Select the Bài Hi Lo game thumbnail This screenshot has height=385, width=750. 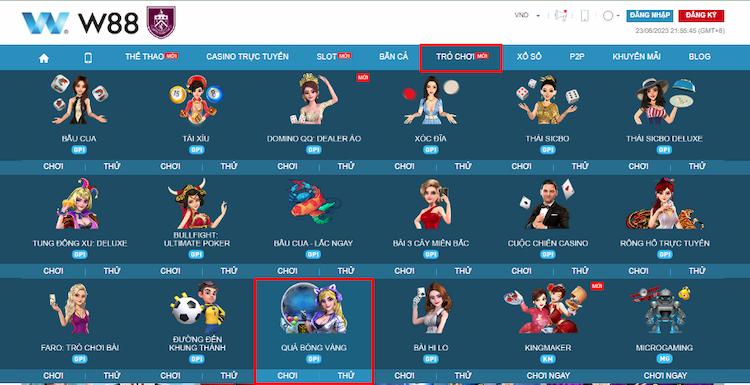pyautogui.click(x=430, y=308)
